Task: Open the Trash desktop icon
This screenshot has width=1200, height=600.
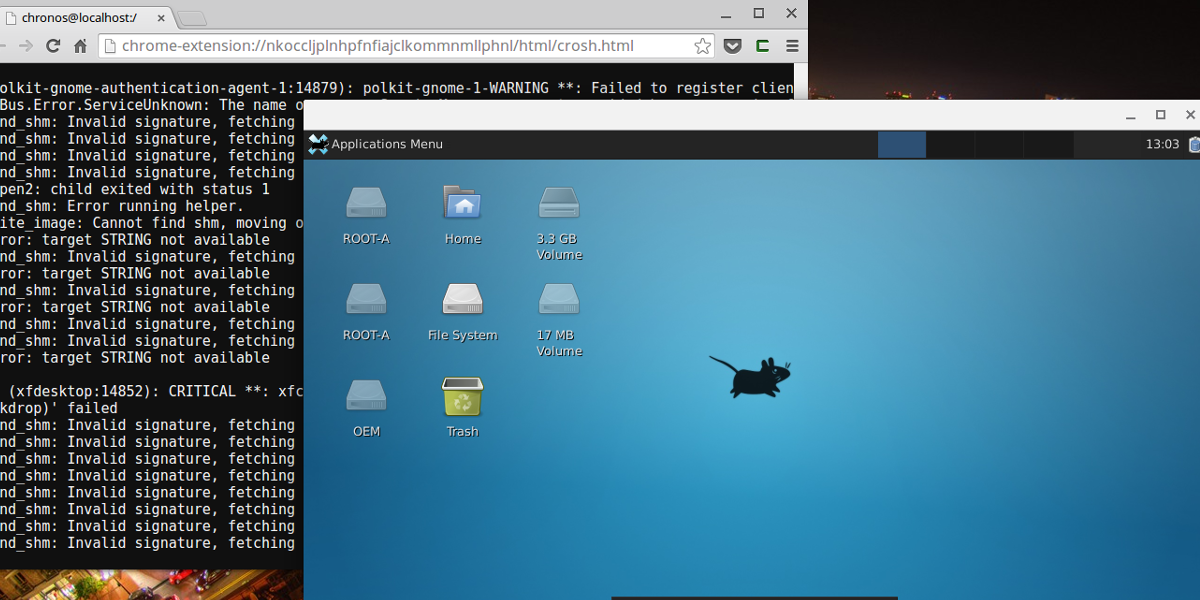Action: pos(462,397)
